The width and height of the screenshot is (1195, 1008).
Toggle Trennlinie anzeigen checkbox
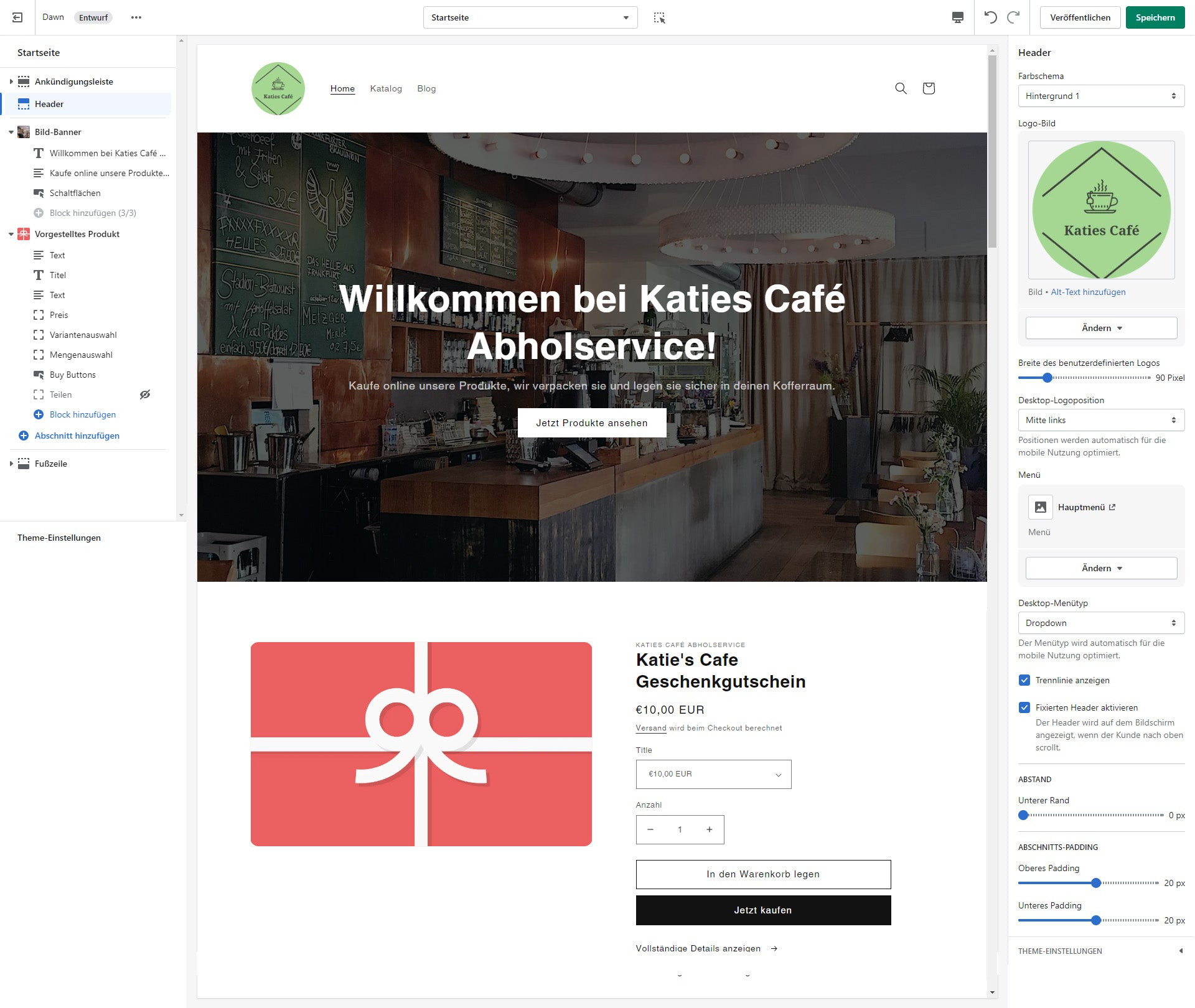[1023, 680]
